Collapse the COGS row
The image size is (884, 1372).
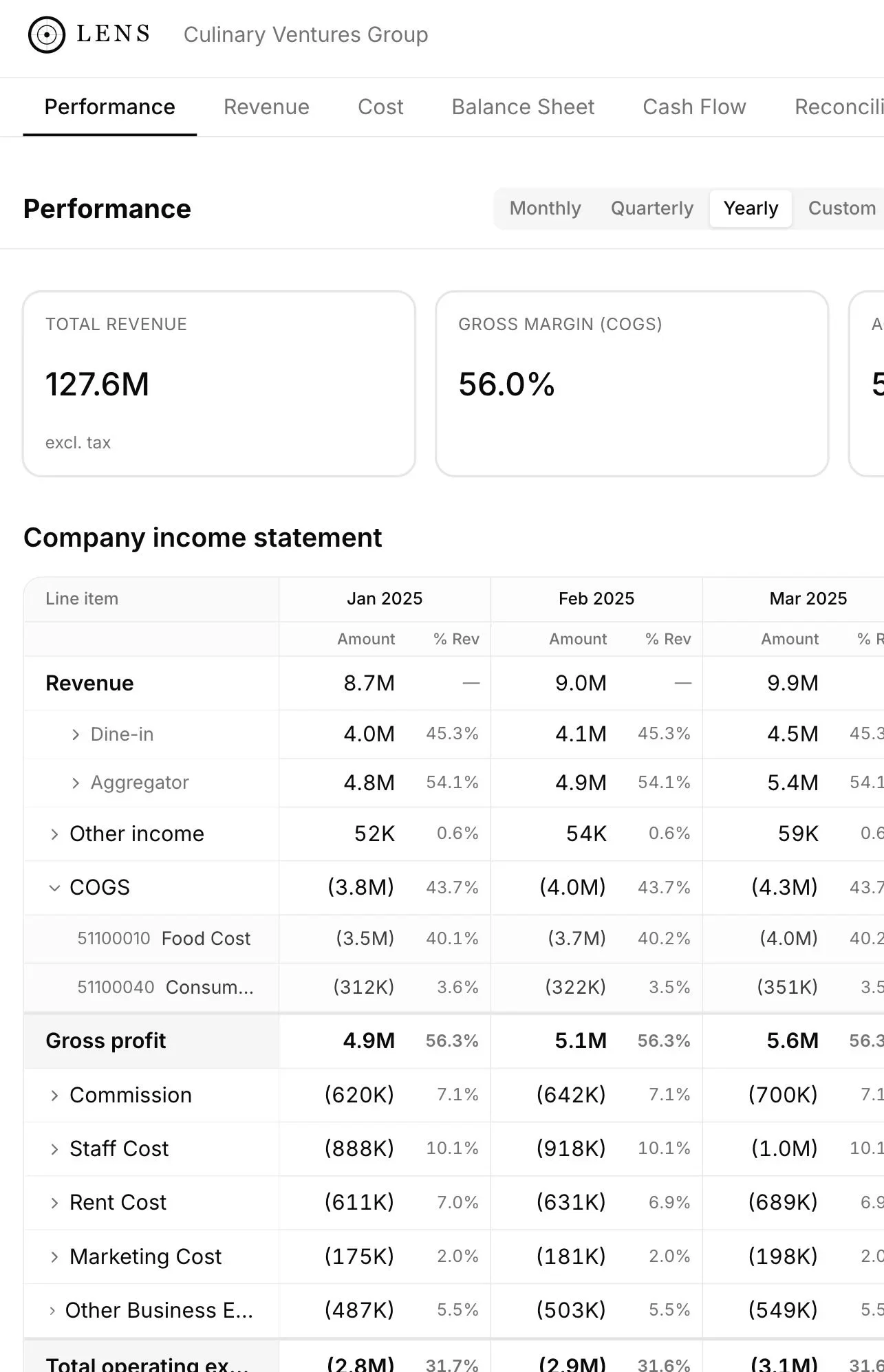(x=54, y=888)
